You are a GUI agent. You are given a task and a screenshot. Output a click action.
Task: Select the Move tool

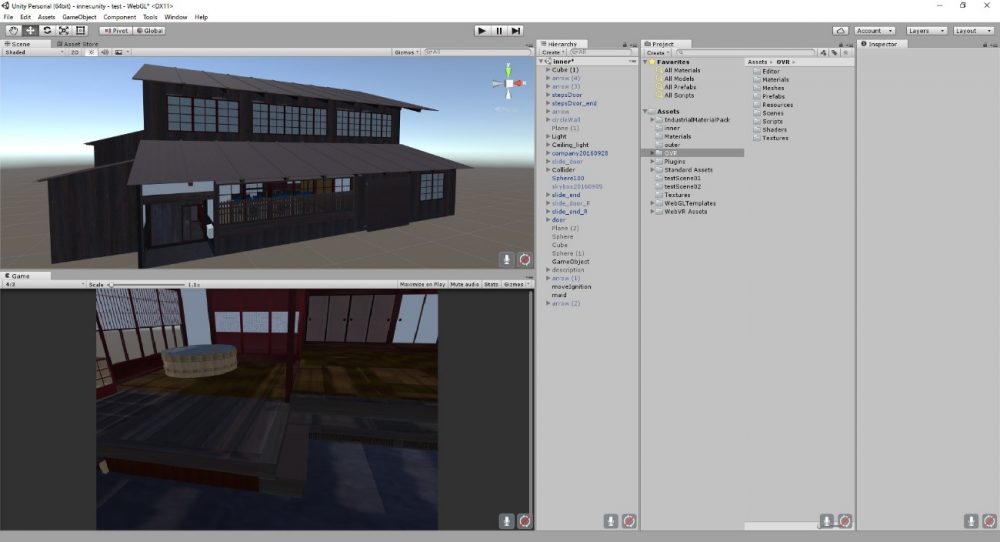coord(30,31)
